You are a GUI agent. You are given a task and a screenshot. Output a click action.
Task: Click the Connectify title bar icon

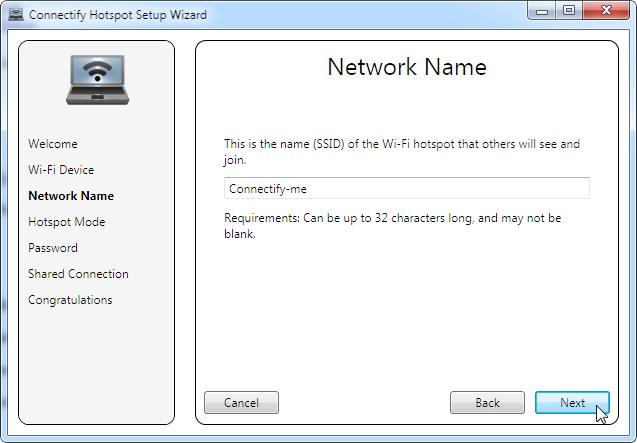pos(16,14)
